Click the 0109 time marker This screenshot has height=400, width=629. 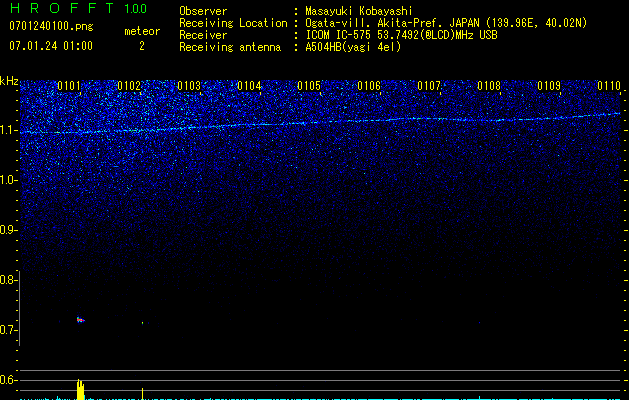(549, 86)
